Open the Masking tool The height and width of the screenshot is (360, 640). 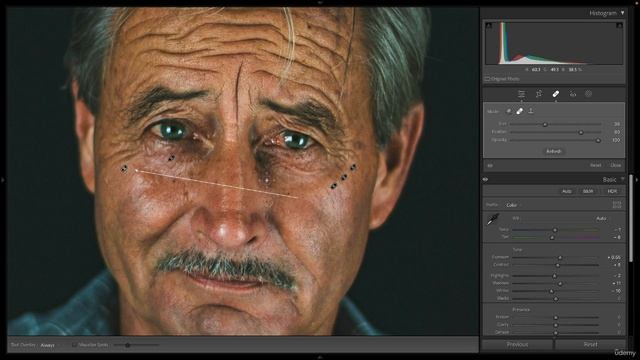coord(588,94)
